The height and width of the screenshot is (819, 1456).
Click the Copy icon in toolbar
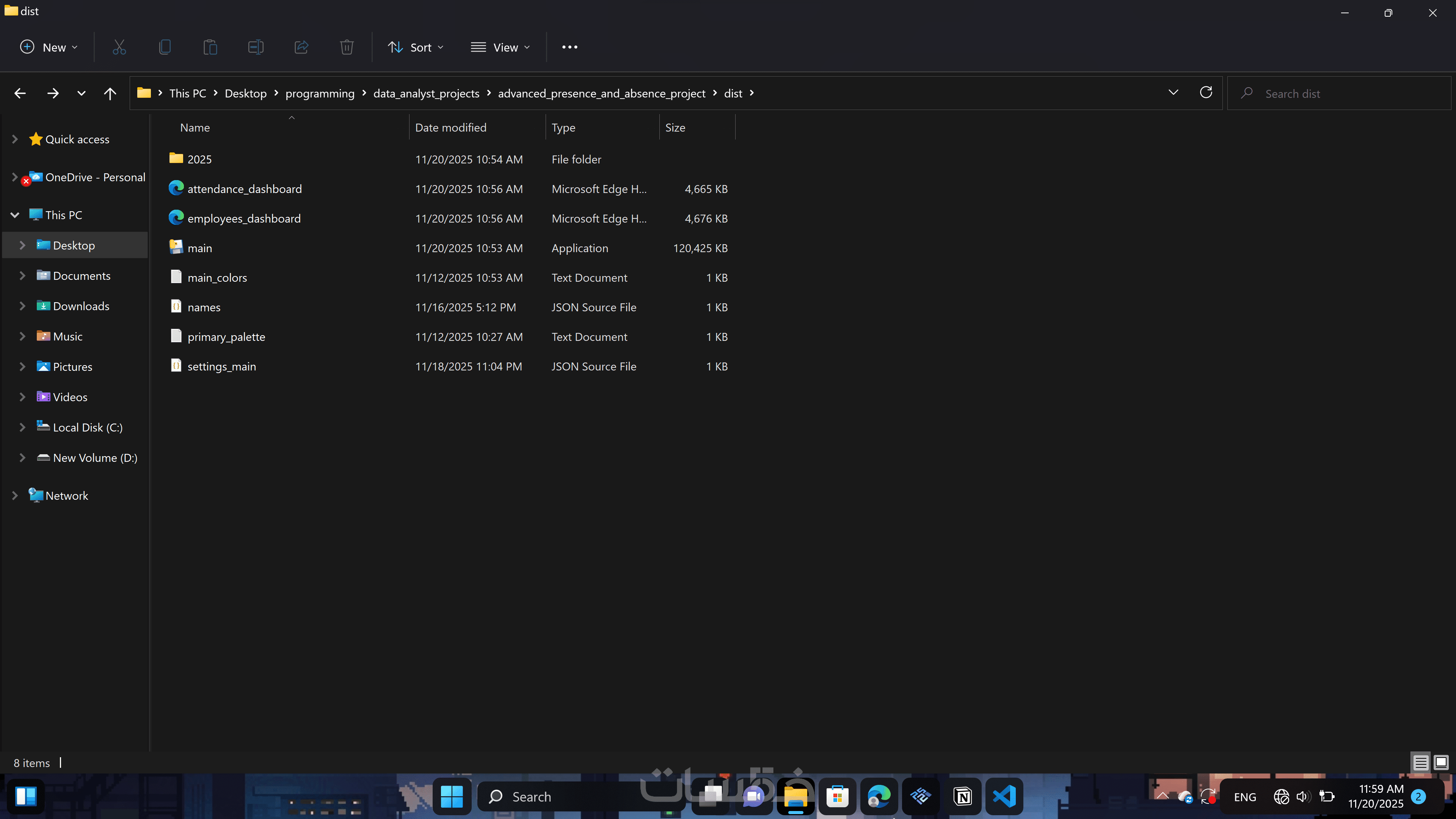pos(165,47)
